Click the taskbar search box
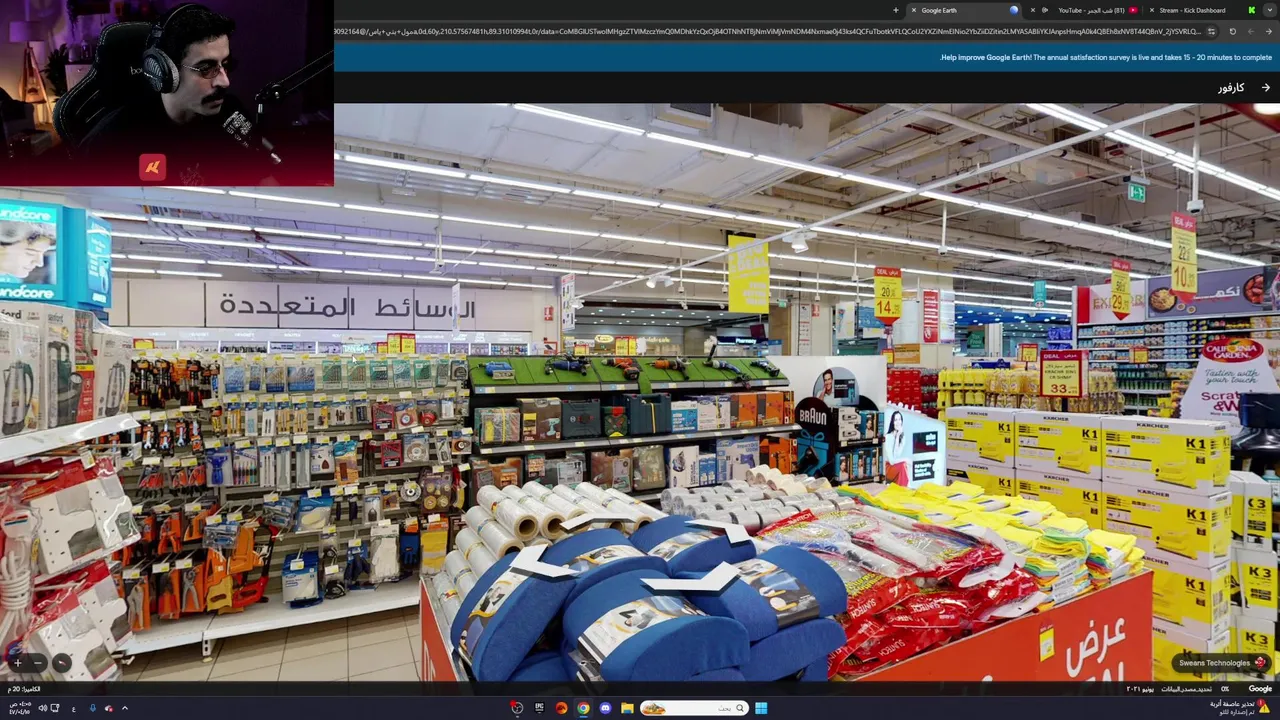Image resolution: width=1280 pixels, height=720 pixels. coord(694,708)
